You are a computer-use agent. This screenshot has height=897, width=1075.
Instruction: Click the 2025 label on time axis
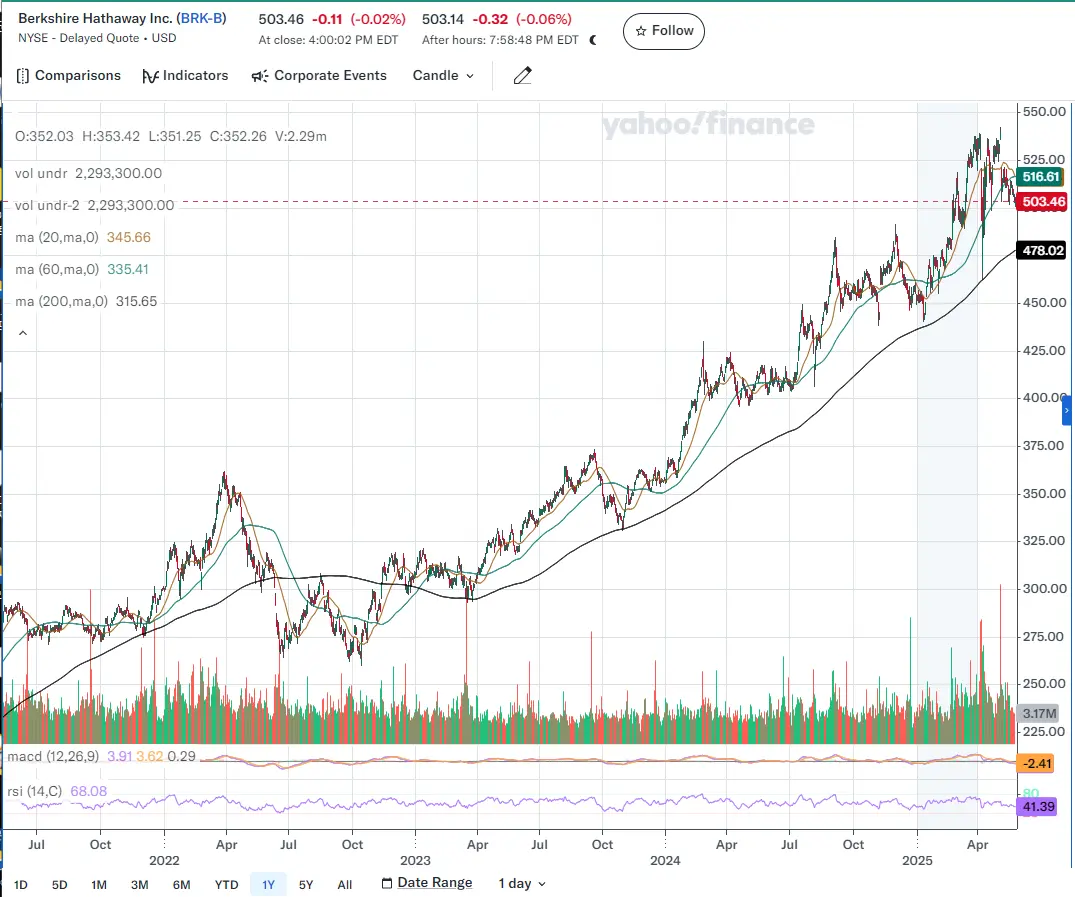click(917, 861)
